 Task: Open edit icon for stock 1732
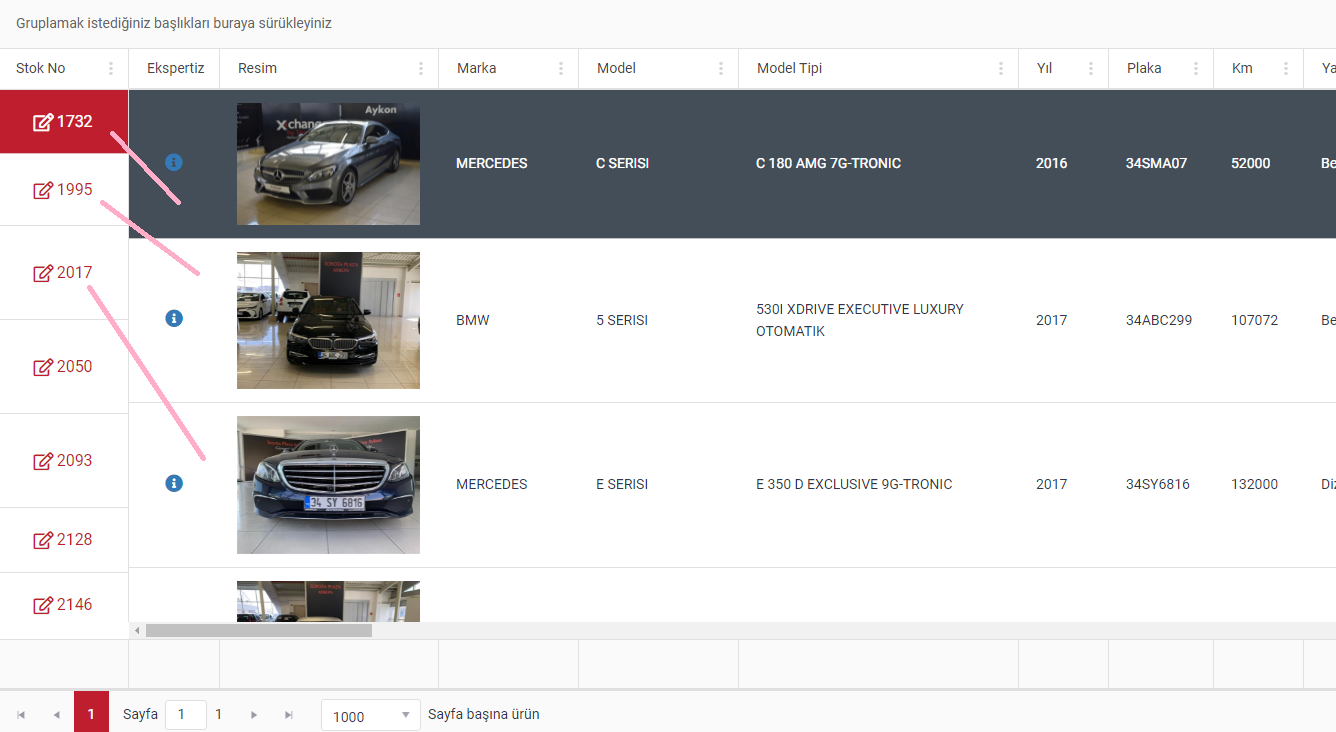(x=43, y=122)
